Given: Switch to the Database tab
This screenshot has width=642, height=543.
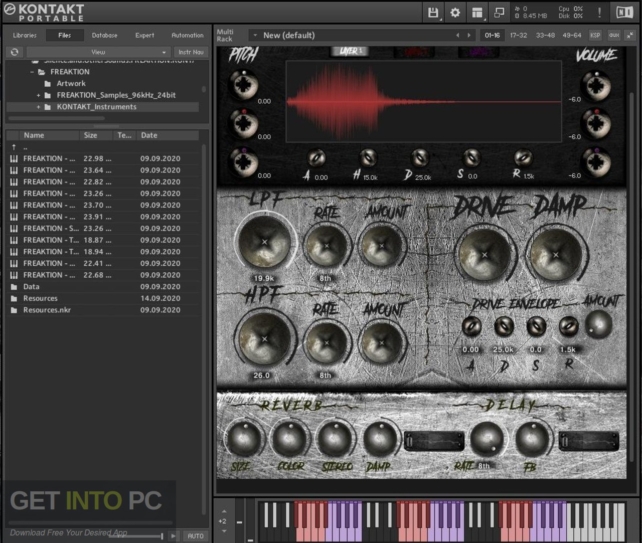Looking at the screenshot, I should (x=104, y=36).
